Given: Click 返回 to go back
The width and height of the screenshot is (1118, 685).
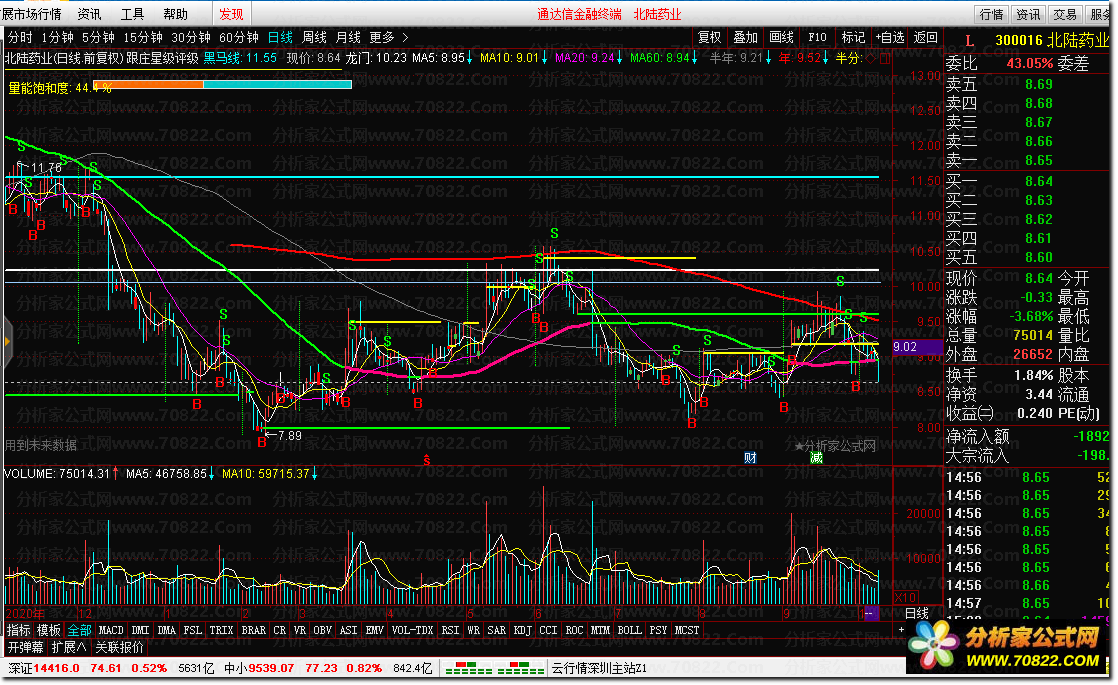Looking at the screenshot, I should (925, 37).
